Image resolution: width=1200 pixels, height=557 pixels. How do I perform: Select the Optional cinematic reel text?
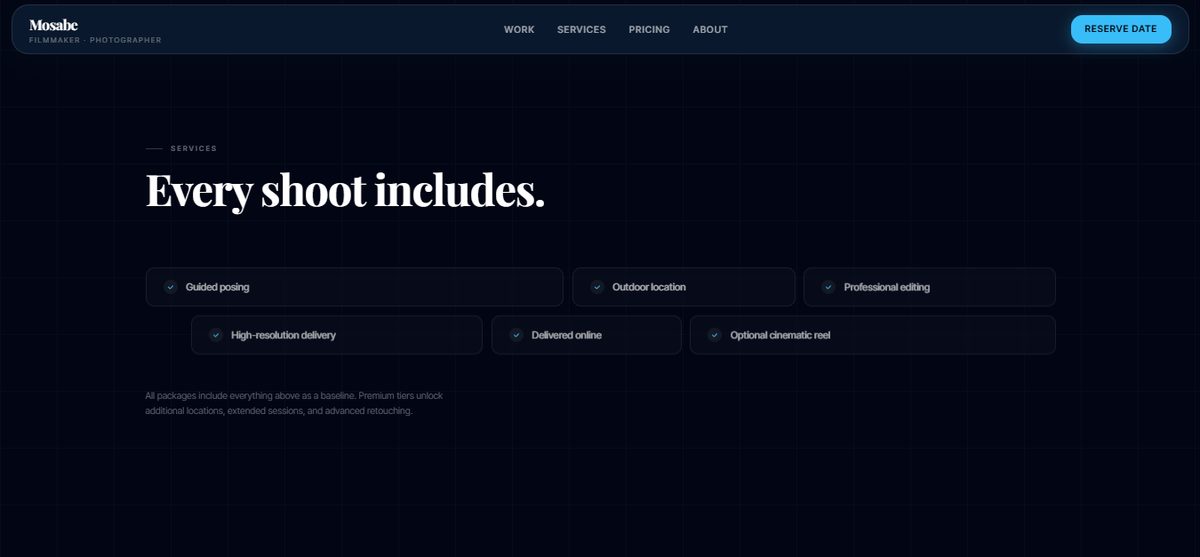780,335
